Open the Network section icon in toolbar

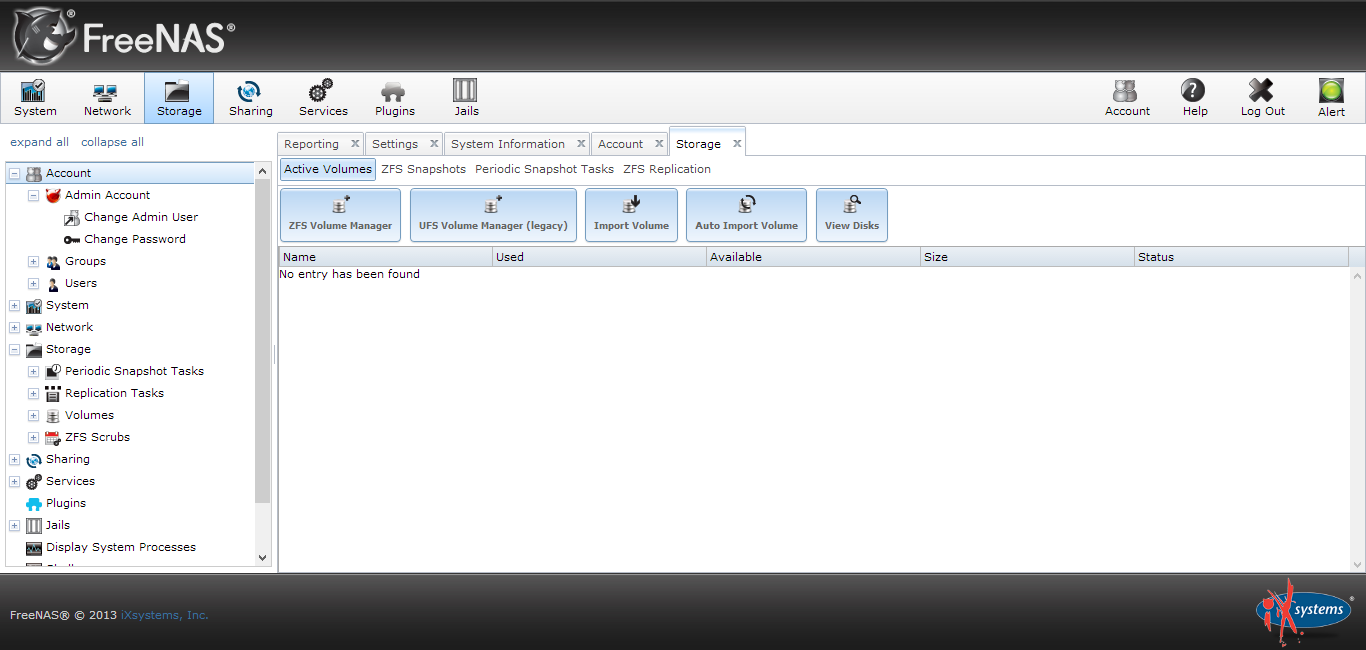tap(106, 97)
